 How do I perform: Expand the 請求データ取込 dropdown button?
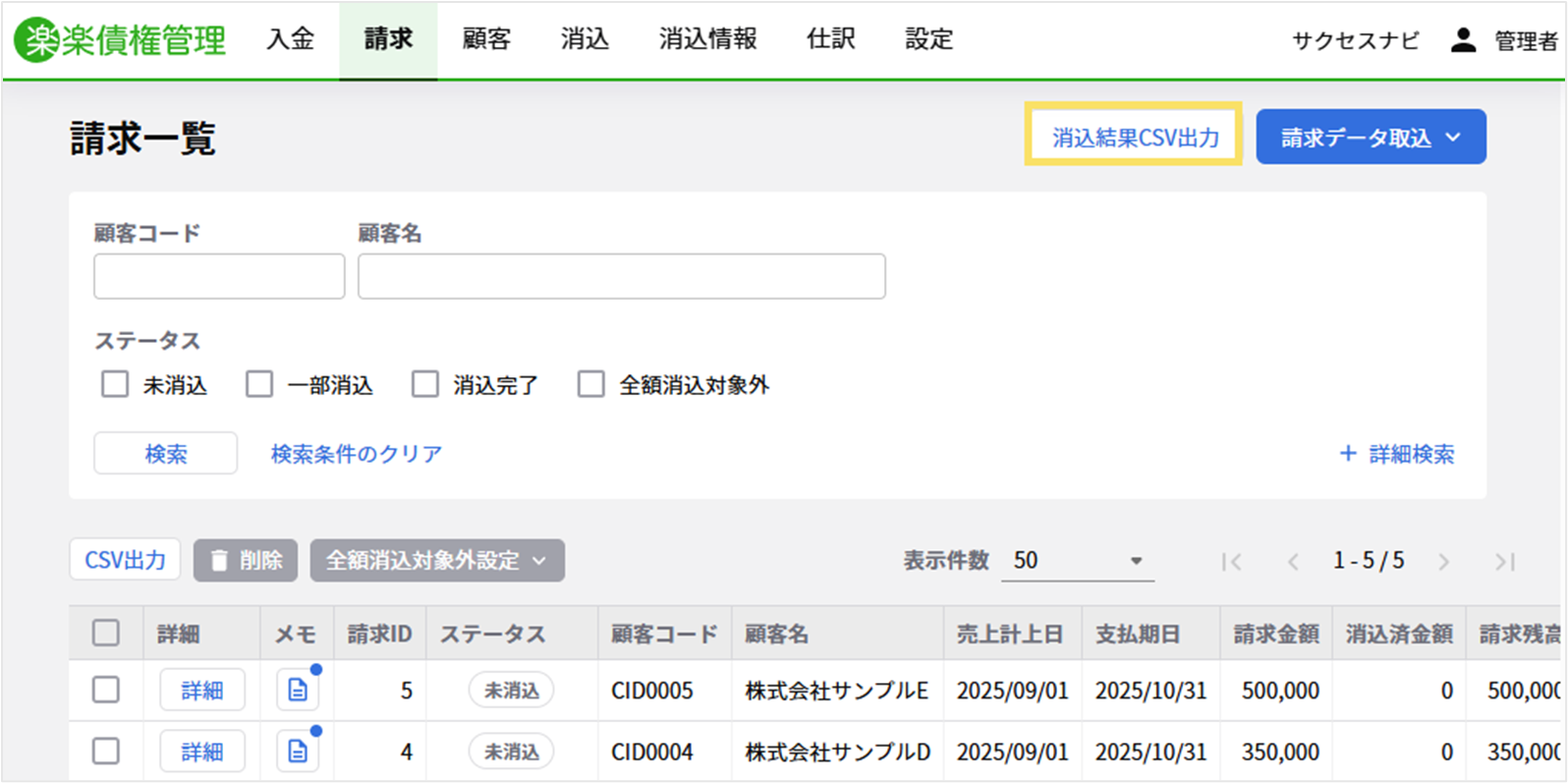[1371, 138]
